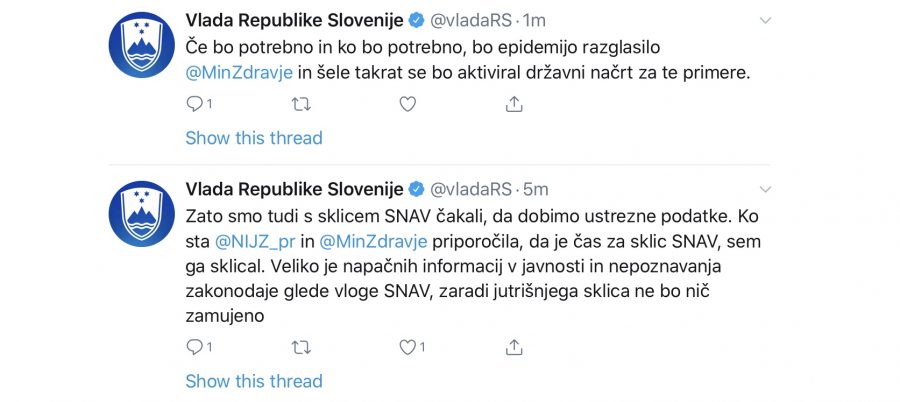Reply to the first tweet about epidemijo
The image size is (900, 402).
(x=194, y=103)
